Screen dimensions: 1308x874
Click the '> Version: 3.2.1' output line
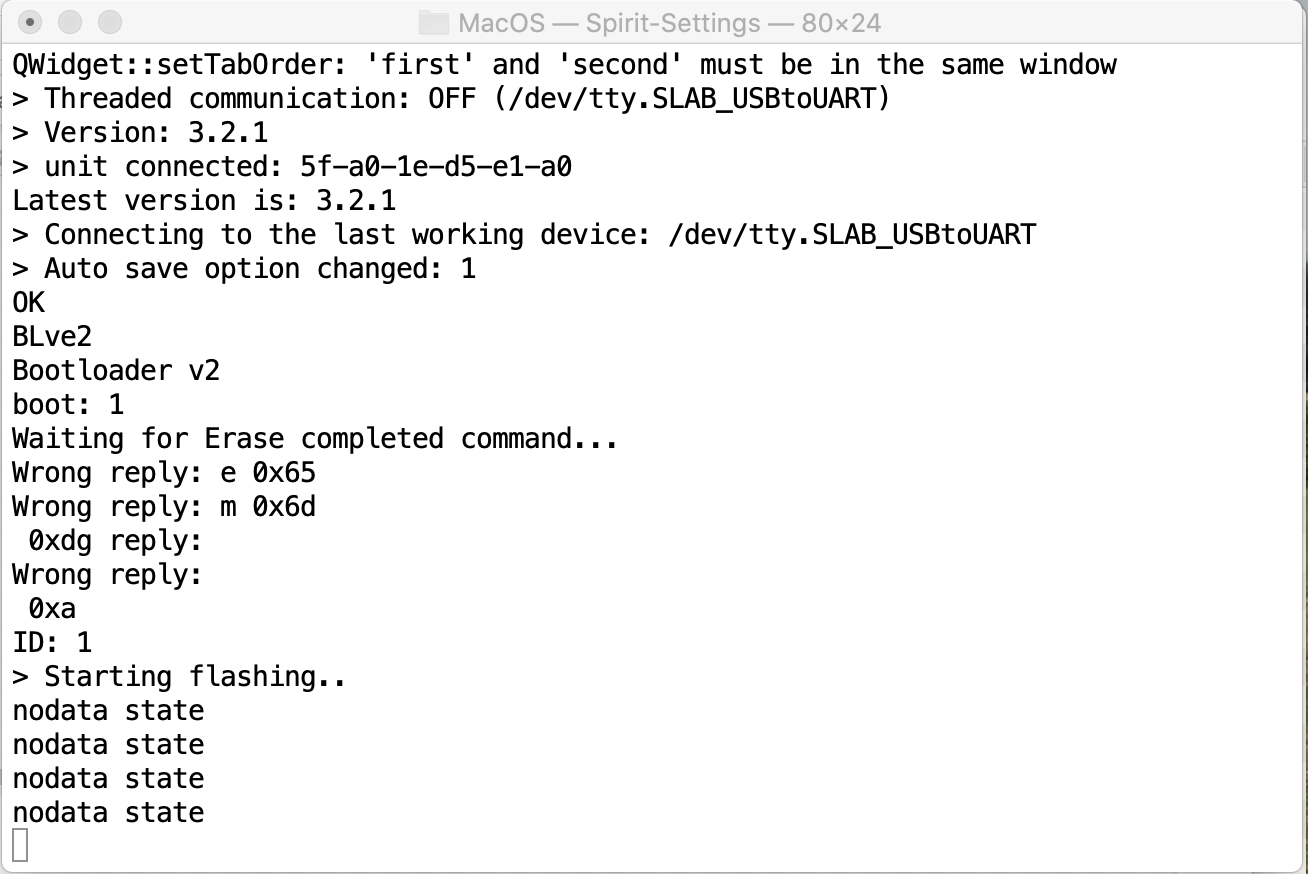tap(140, 133)
